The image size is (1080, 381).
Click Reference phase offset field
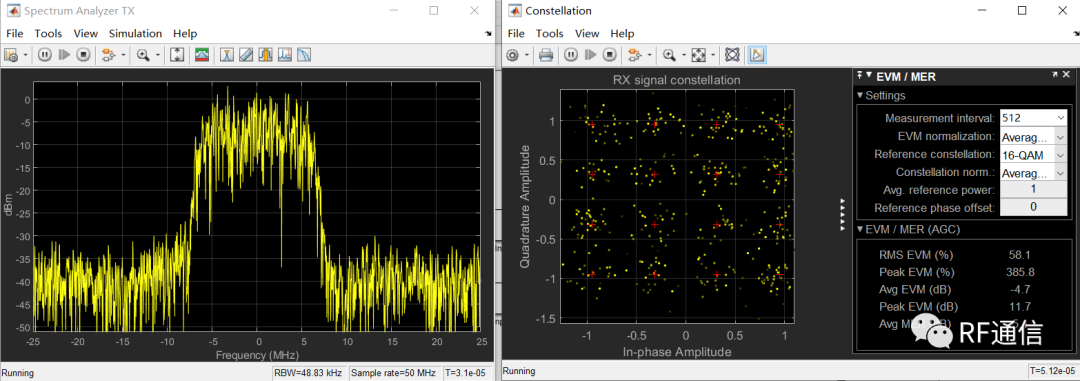coord(1032,207)
